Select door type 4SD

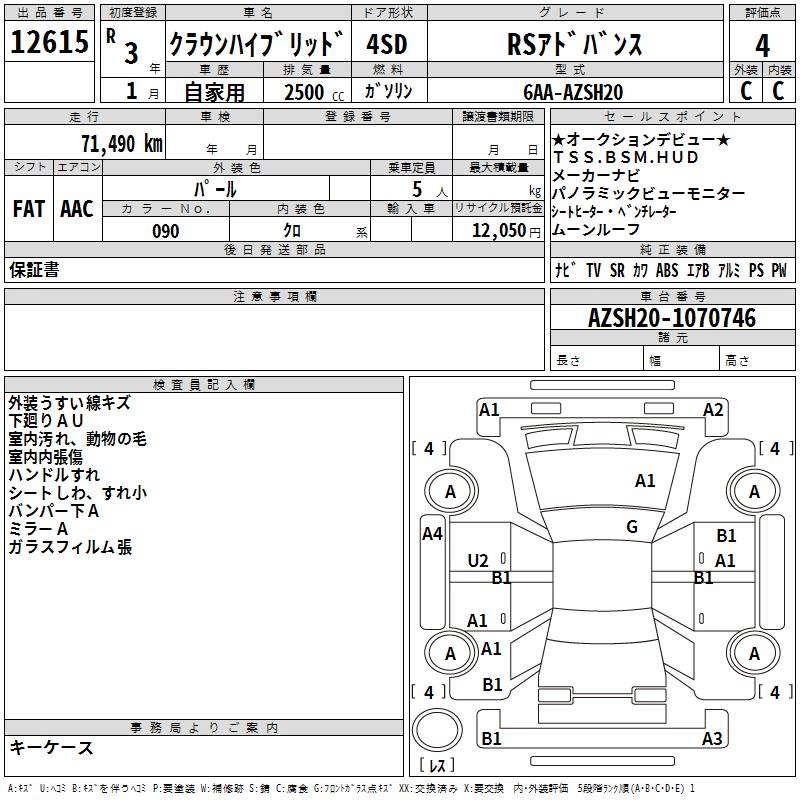tap(387, 44)
